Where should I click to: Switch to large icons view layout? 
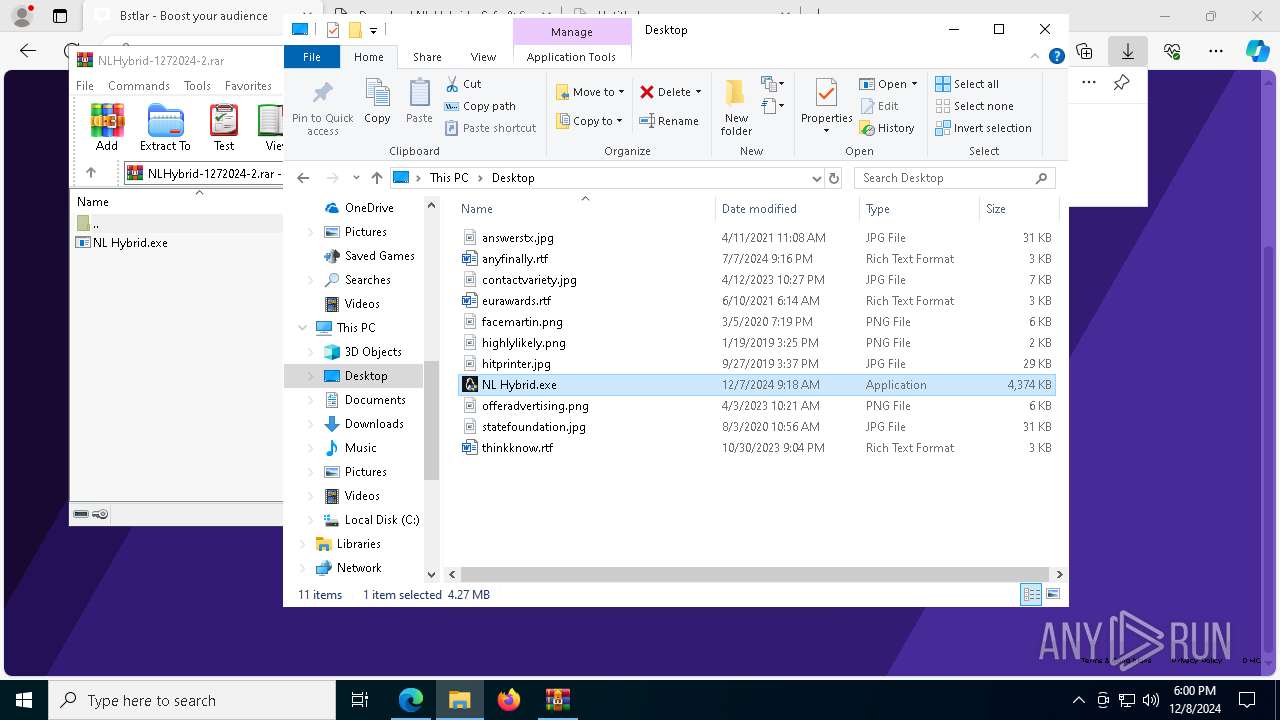[1052, 595]
